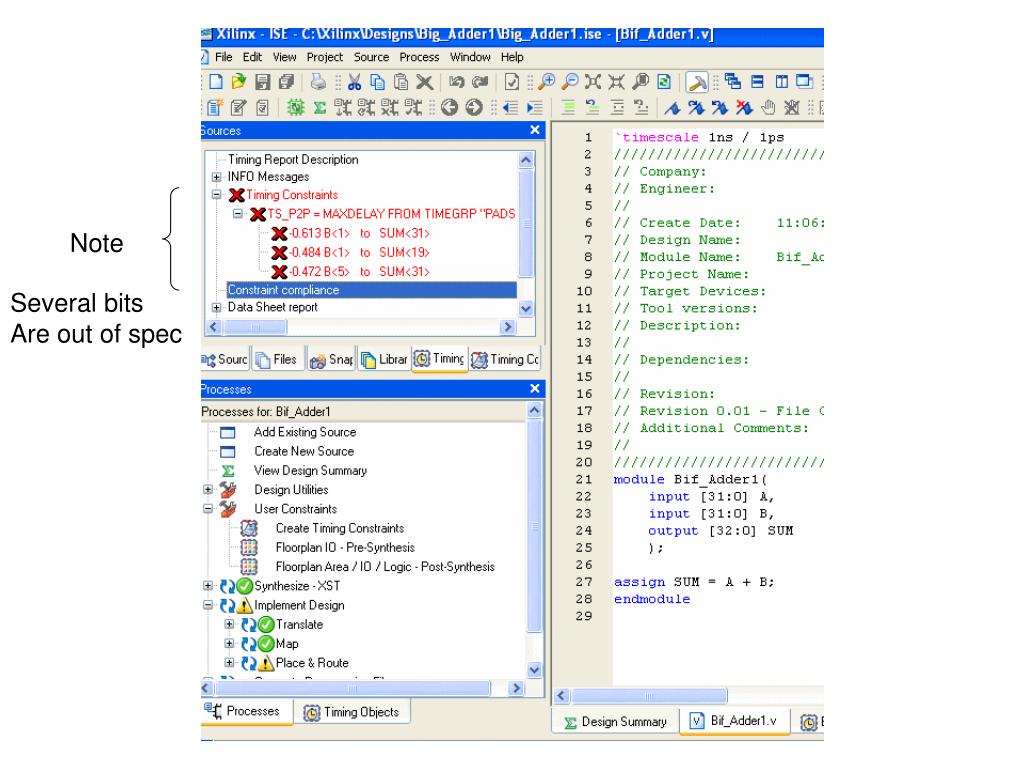Click the Cascade windows icon
The width and height of the screenshot is (1024, 768).
(733, 82)
